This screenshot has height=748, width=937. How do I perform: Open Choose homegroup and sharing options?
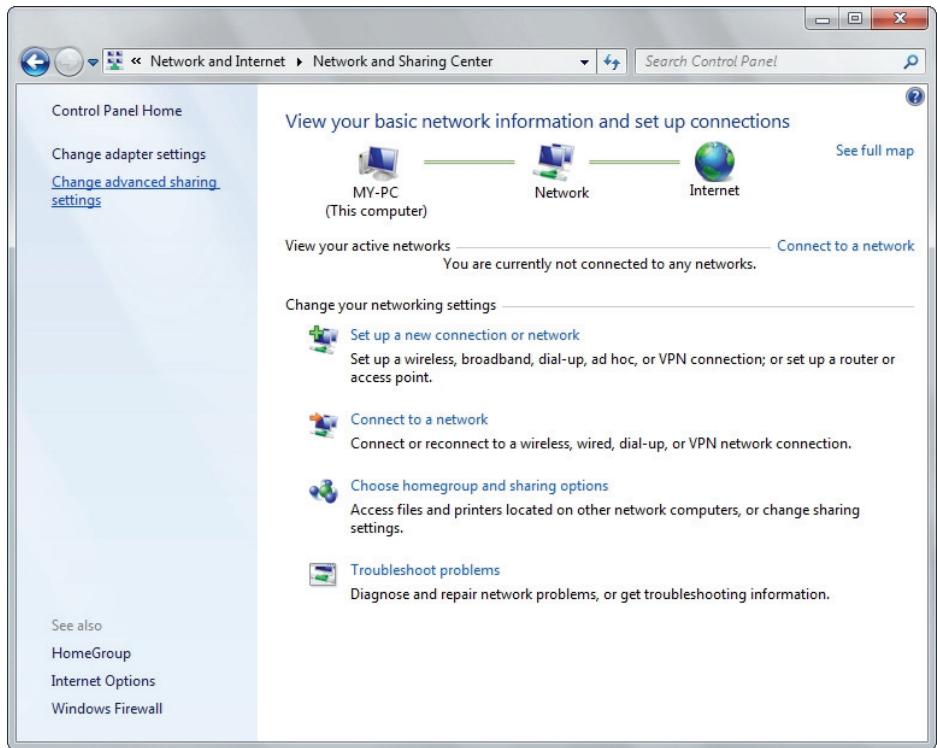pos(479,486)
